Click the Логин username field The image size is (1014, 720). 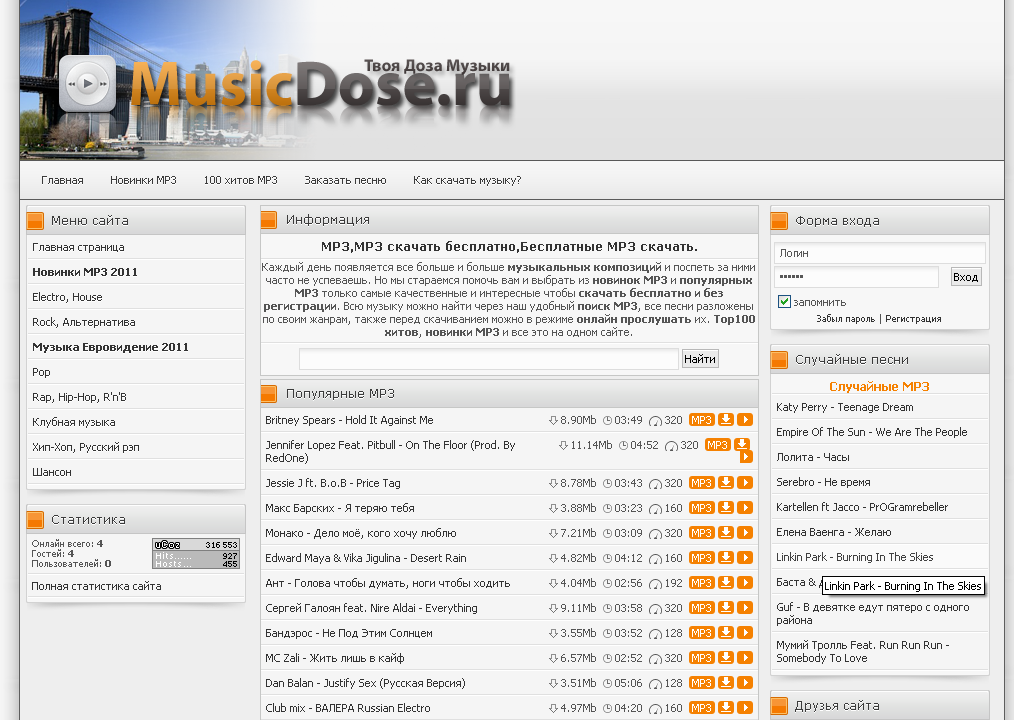[879, 253]
